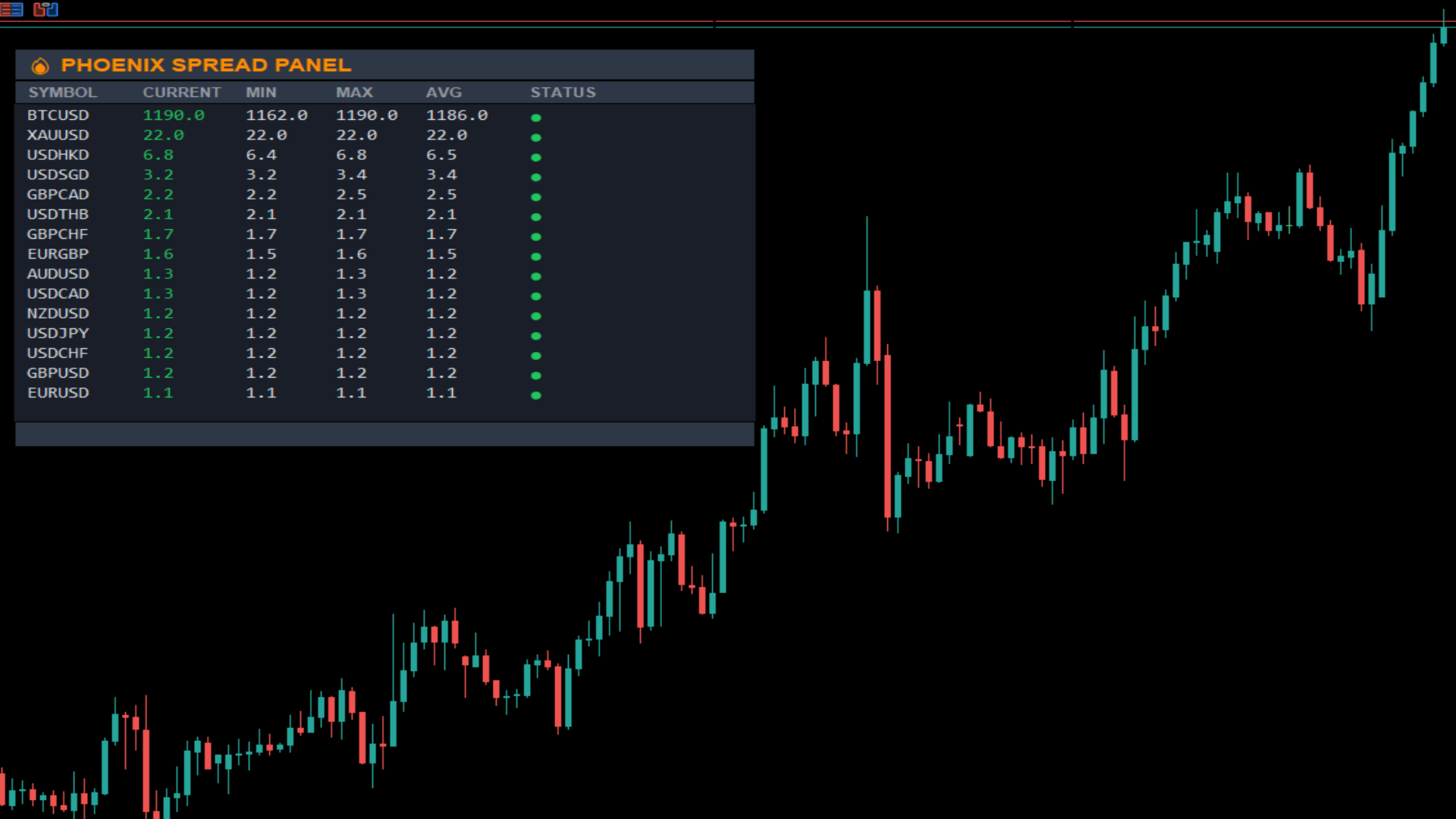This screenshot has width=1456, height=819.
Task: Click the EURUSD green status dot
Action: pos(536,395)
